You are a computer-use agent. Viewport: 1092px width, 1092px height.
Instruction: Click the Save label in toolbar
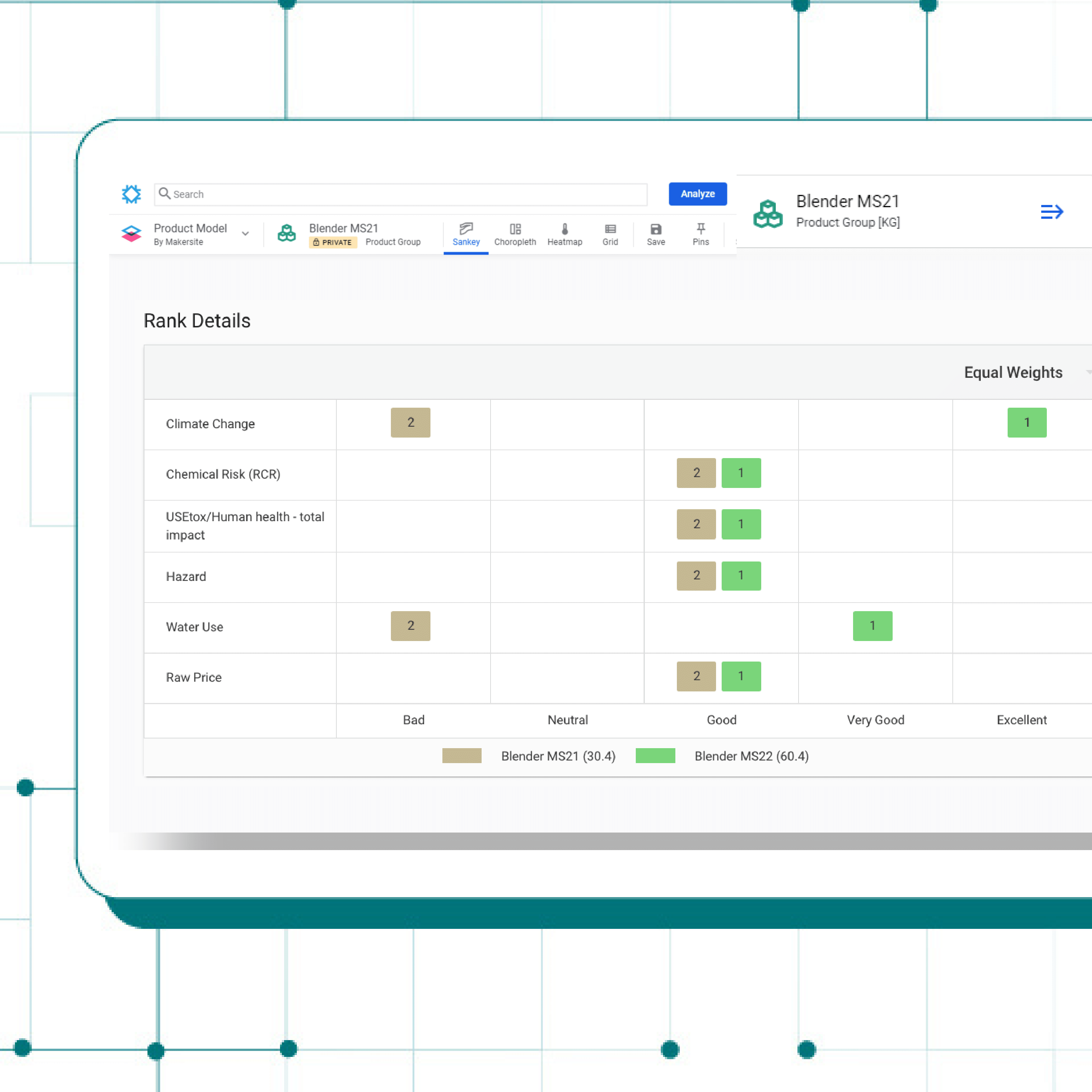pyautogui.click(x=656, y=242)
